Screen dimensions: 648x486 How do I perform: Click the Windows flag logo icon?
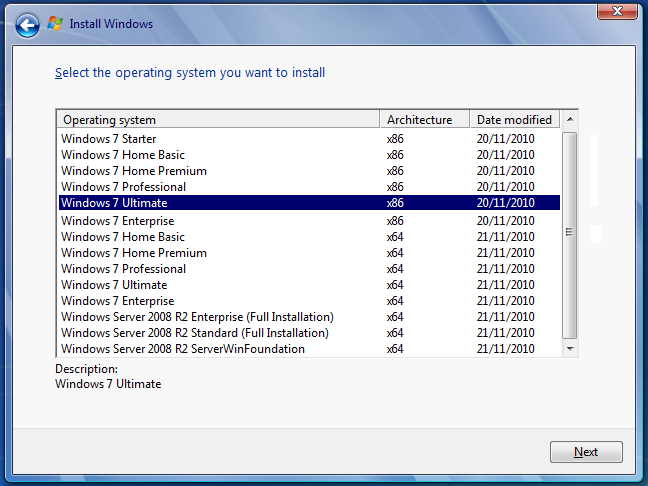55,24
